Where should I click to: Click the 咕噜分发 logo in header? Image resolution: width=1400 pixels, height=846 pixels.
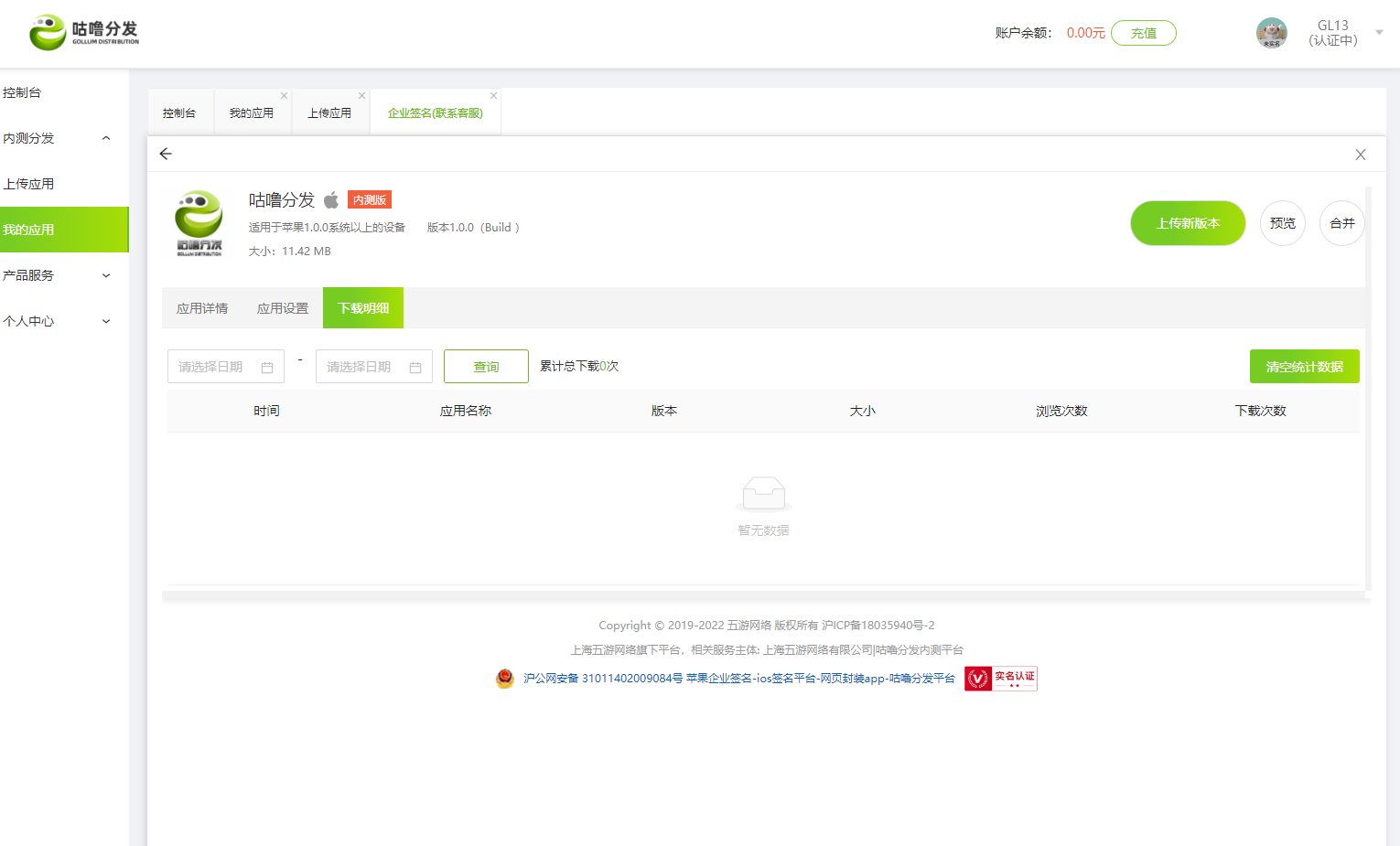coord(84,32)
